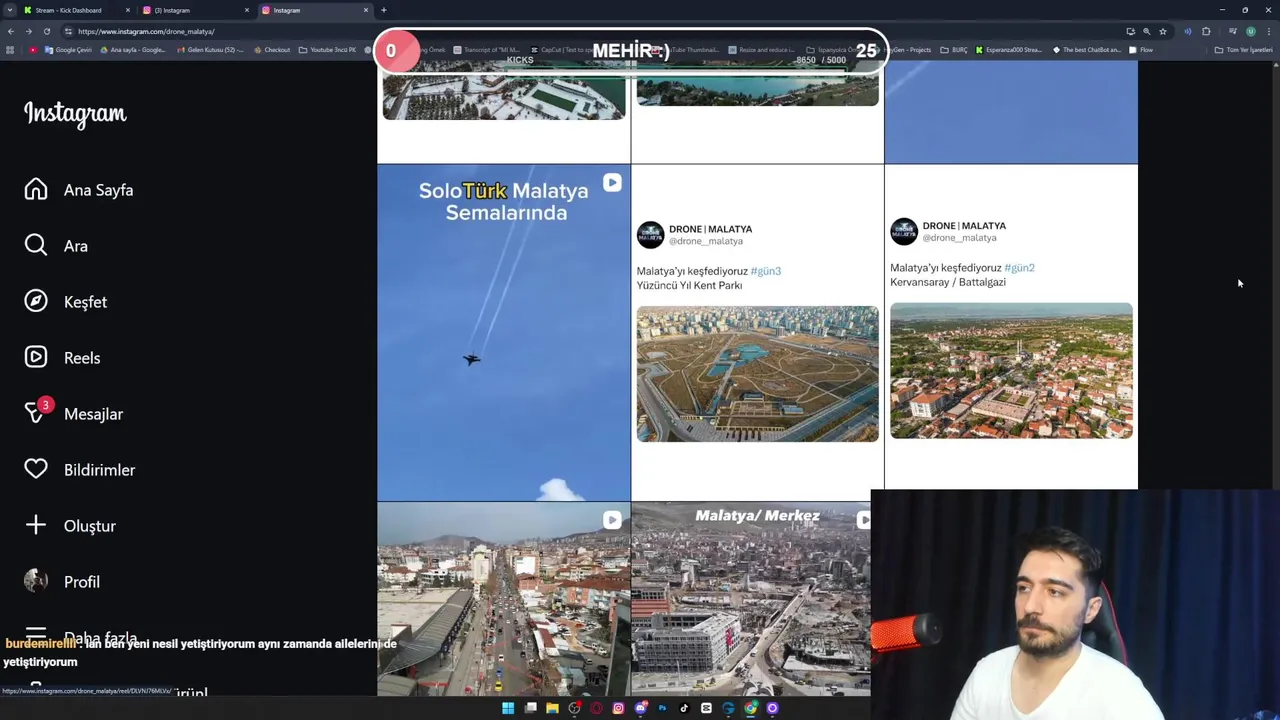1280x720 pixels.
Task: Click reel icon on SoloTürk post
Action: click(x=612, y=184)
